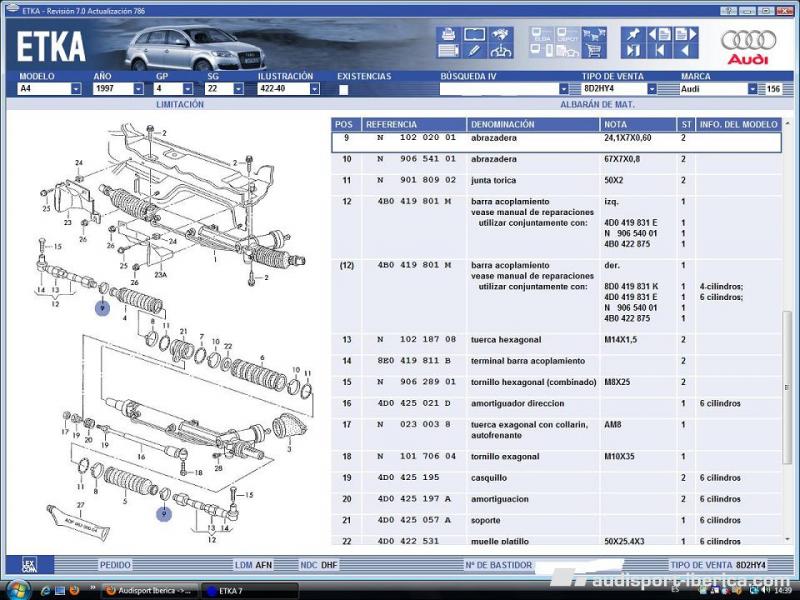Click the PEDIDO button in bottom bar
Image resolution: width=800 pixels, height=600 pixels.
click(115, 565)
